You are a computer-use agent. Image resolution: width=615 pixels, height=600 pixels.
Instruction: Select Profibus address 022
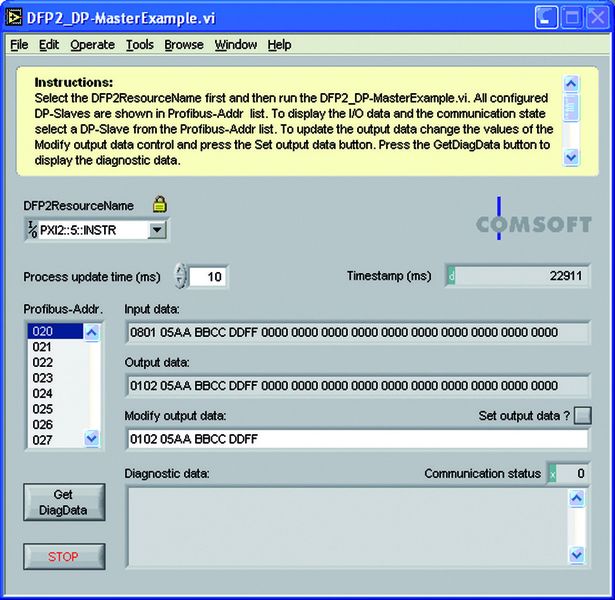point(55,362)
